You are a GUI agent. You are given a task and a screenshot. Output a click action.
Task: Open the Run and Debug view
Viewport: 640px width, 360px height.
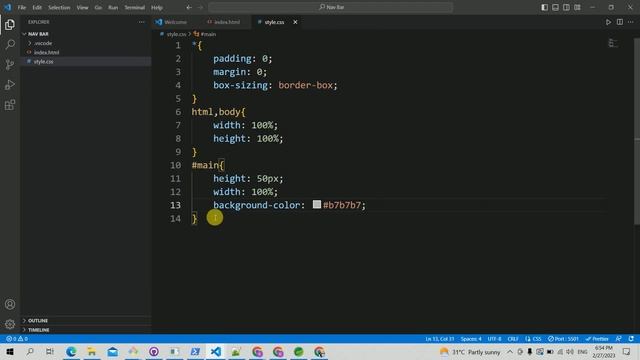coord(10,84)
